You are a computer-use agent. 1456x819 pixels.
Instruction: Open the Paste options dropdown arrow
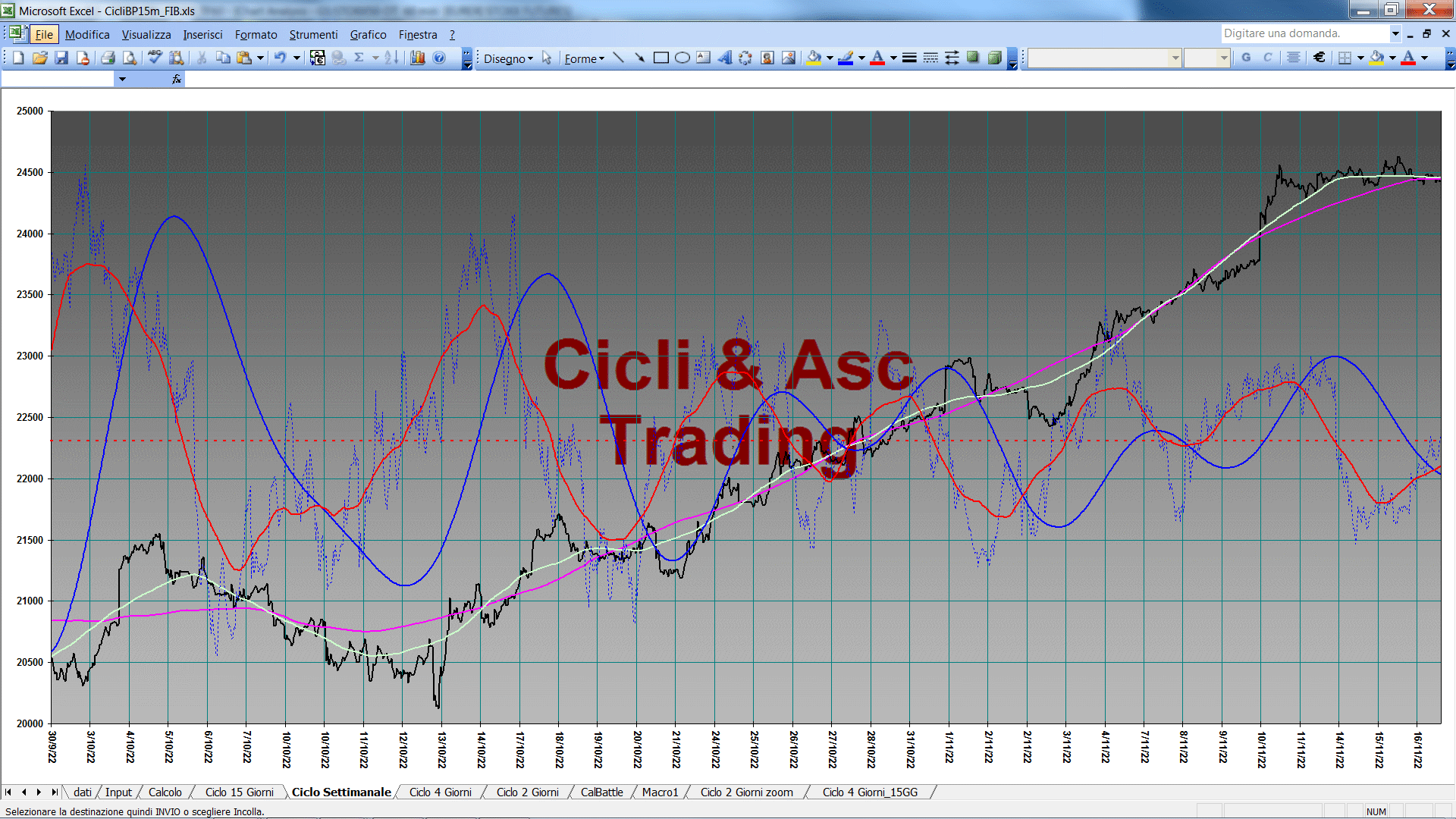[x=260, y=58]
